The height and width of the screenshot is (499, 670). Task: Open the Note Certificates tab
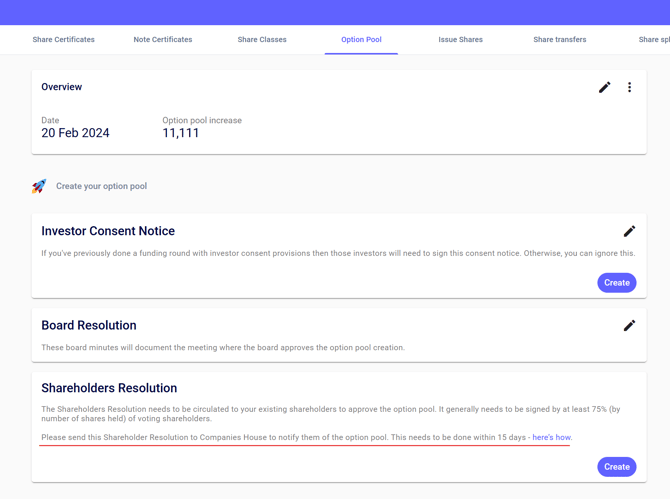(163, 40)
